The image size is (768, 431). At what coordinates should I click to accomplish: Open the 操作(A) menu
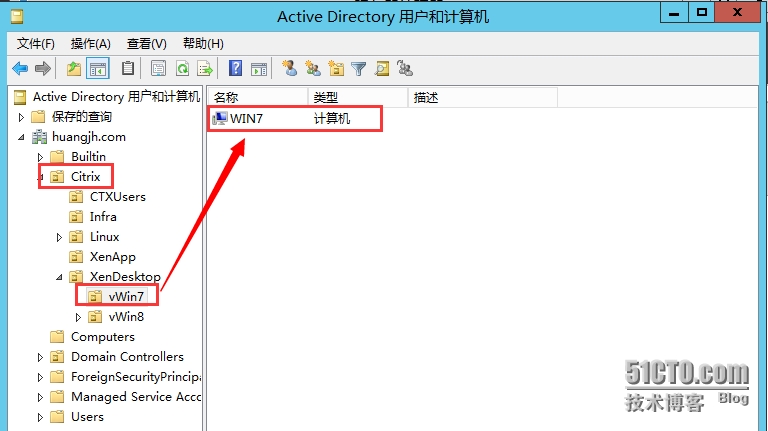click(x=91, y=44)
